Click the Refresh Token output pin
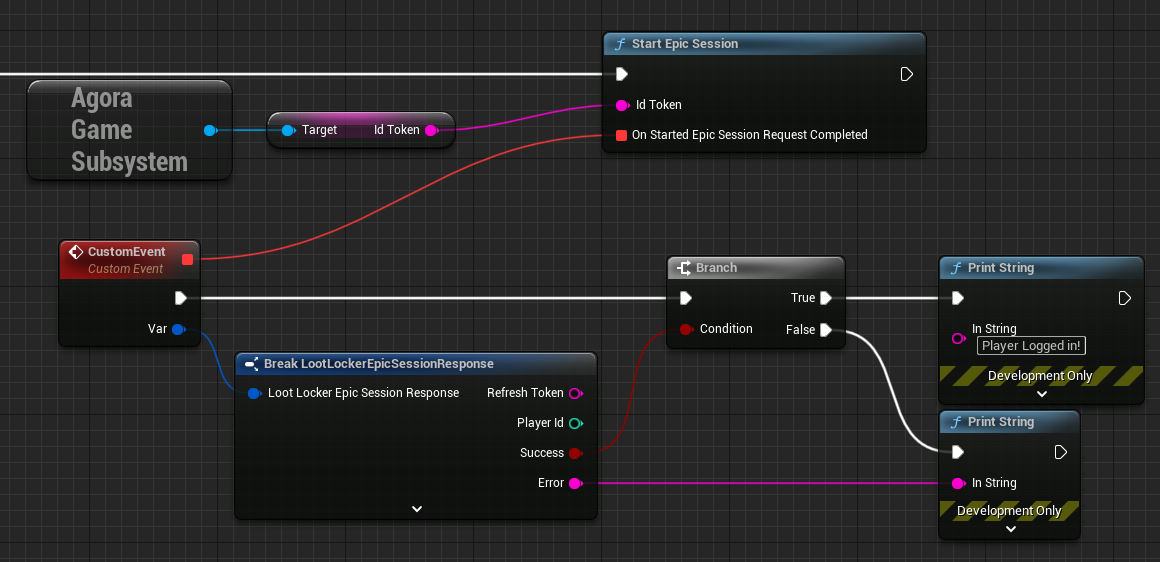1160x562 pixels. [576, 393]
